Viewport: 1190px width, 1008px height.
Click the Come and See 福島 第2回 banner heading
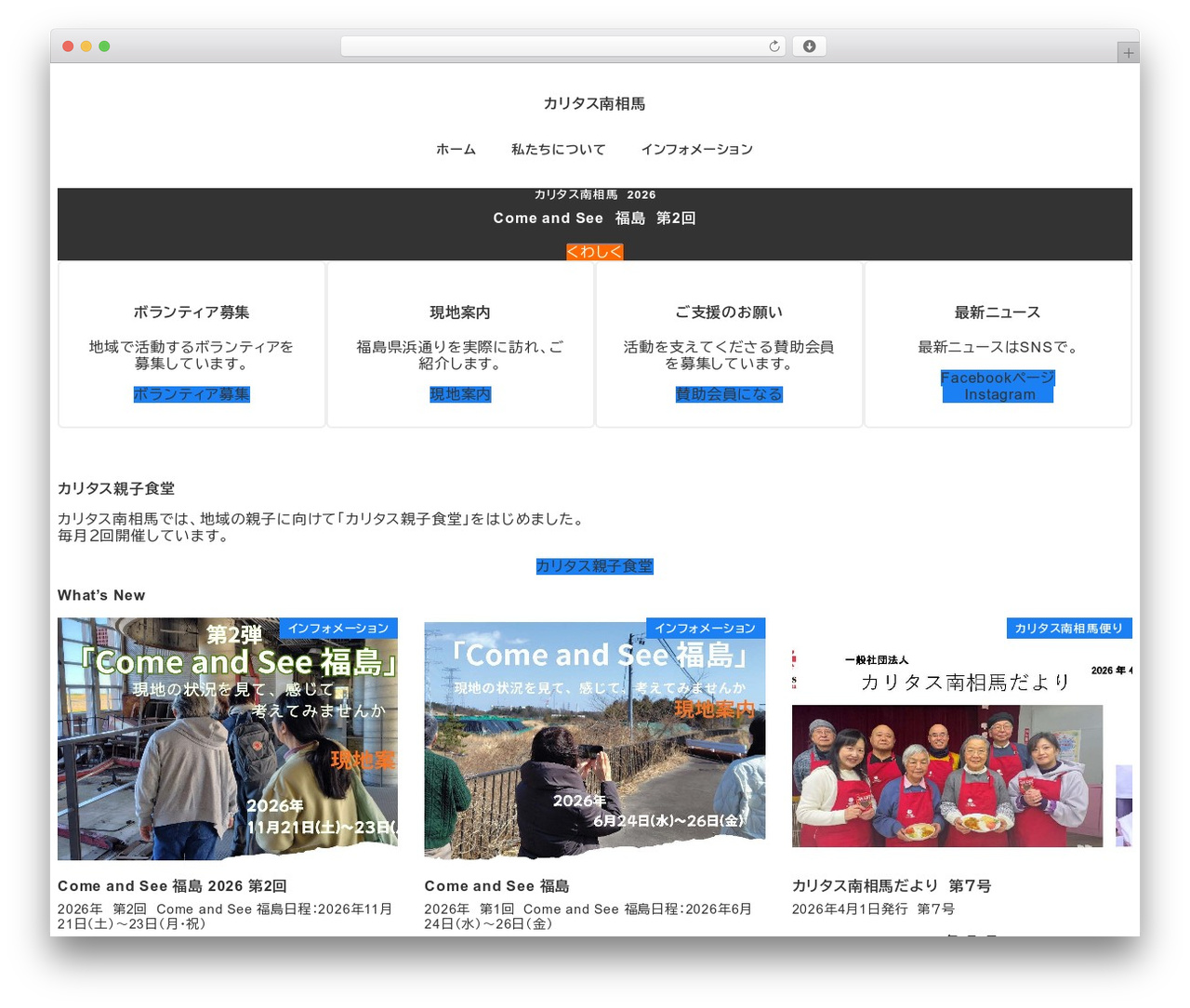point(595,218)
